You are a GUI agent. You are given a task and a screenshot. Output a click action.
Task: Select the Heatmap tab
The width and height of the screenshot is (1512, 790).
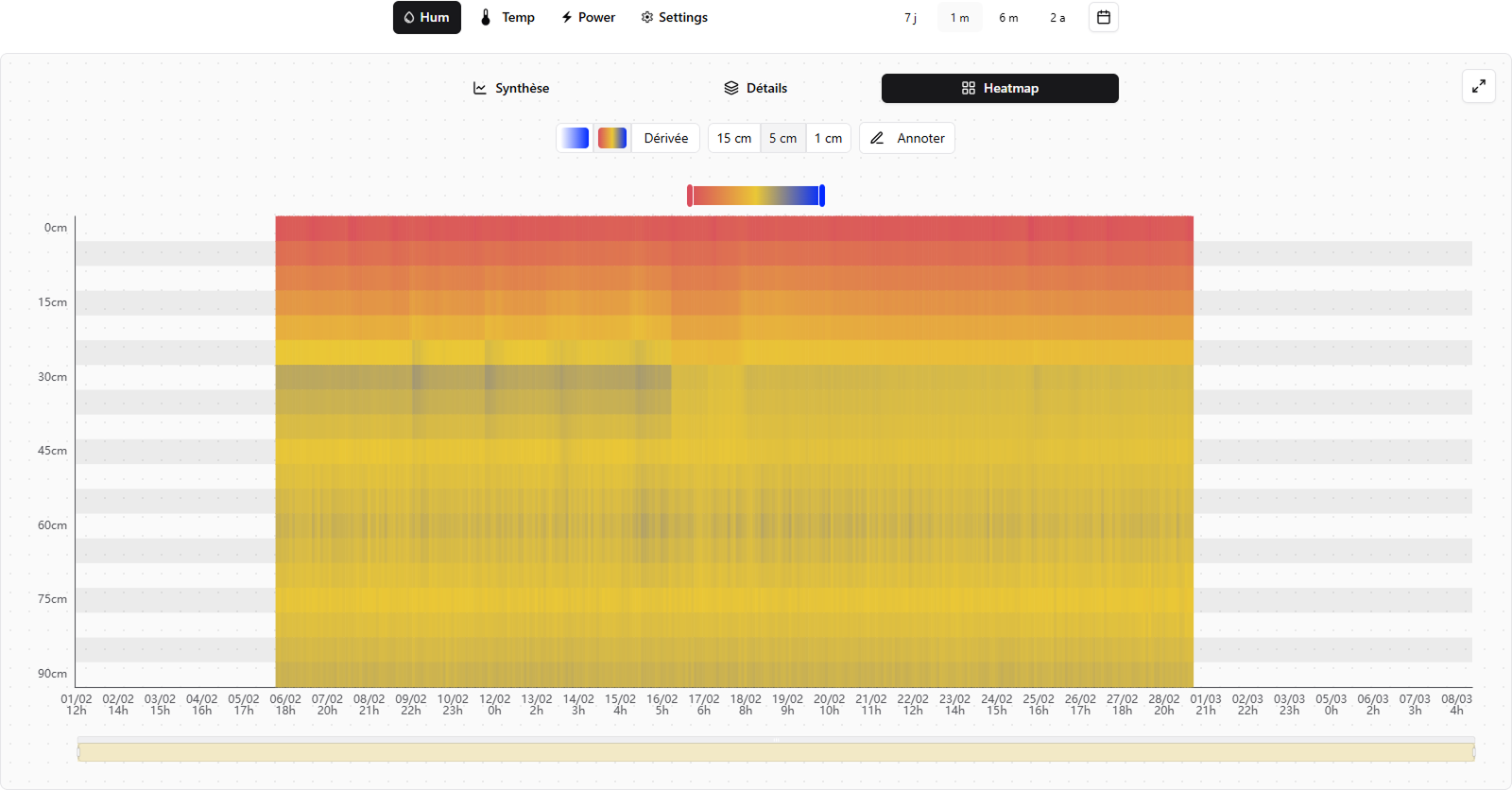click(1000, 88)
